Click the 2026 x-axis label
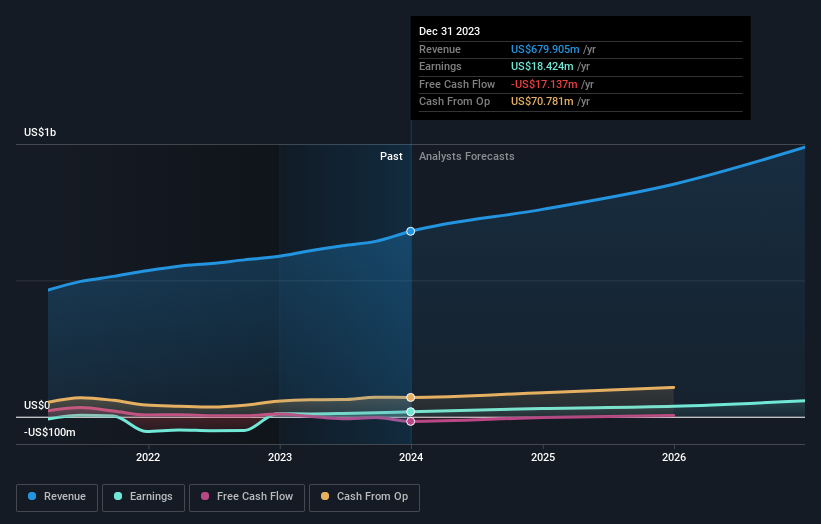The image size is (821, 524). coord(674,457)
